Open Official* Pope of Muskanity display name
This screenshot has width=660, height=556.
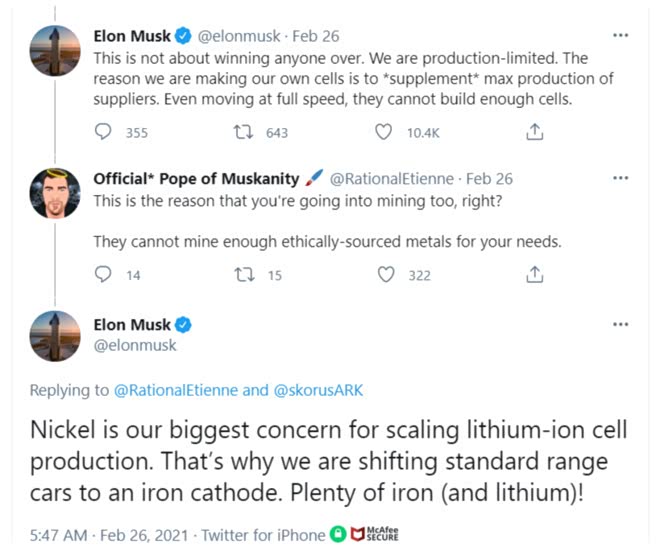(195, 178)
